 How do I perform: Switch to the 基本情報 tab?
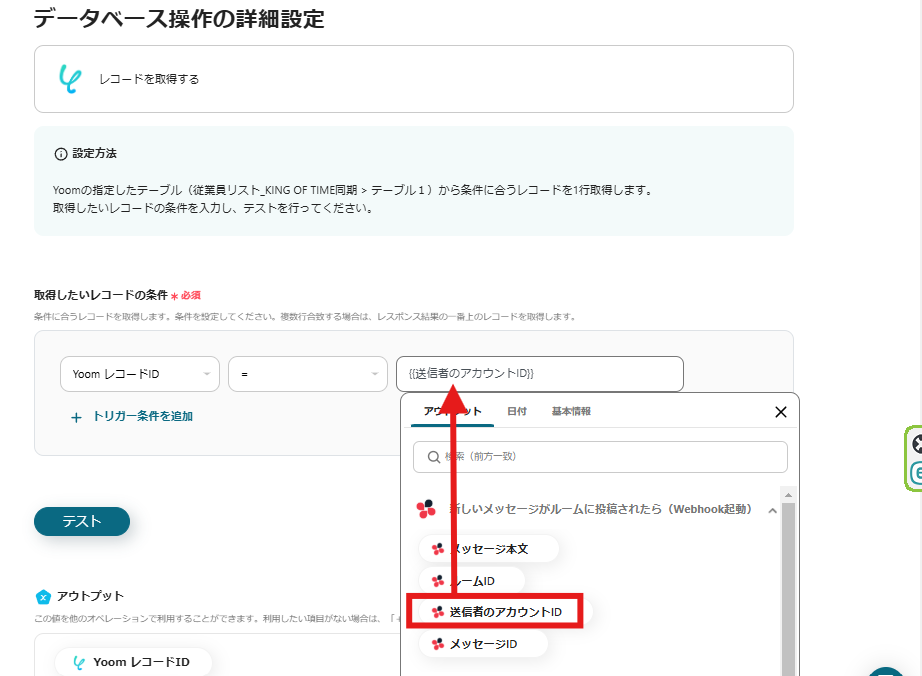point(571,411)
